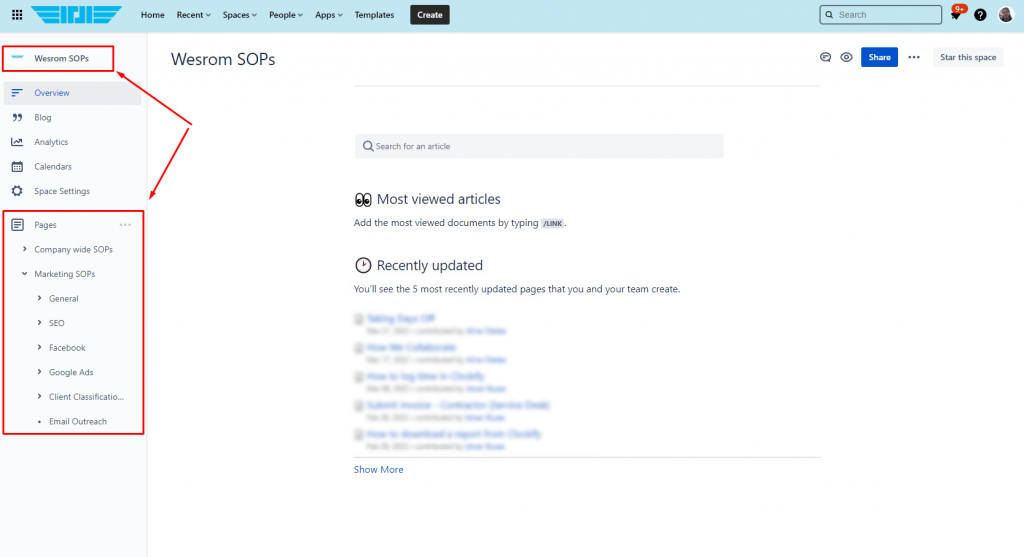Click the Show More link
The width and height of the screenshot is (1024, 557).
(378, 470)
